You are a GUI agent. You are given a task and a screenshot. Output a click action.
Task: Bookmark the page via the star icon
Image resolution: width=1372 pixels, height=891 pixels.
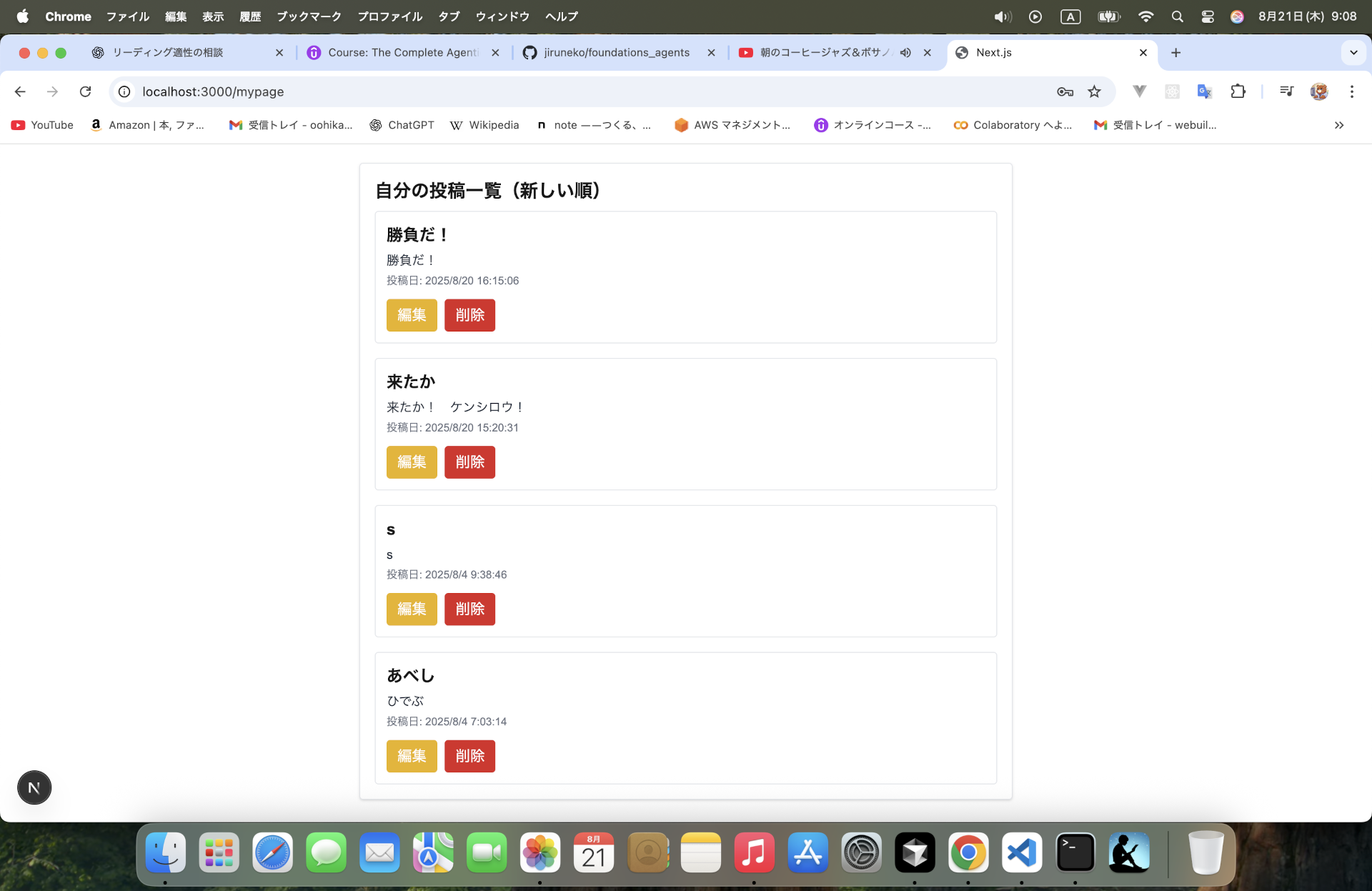[1095, 91]
